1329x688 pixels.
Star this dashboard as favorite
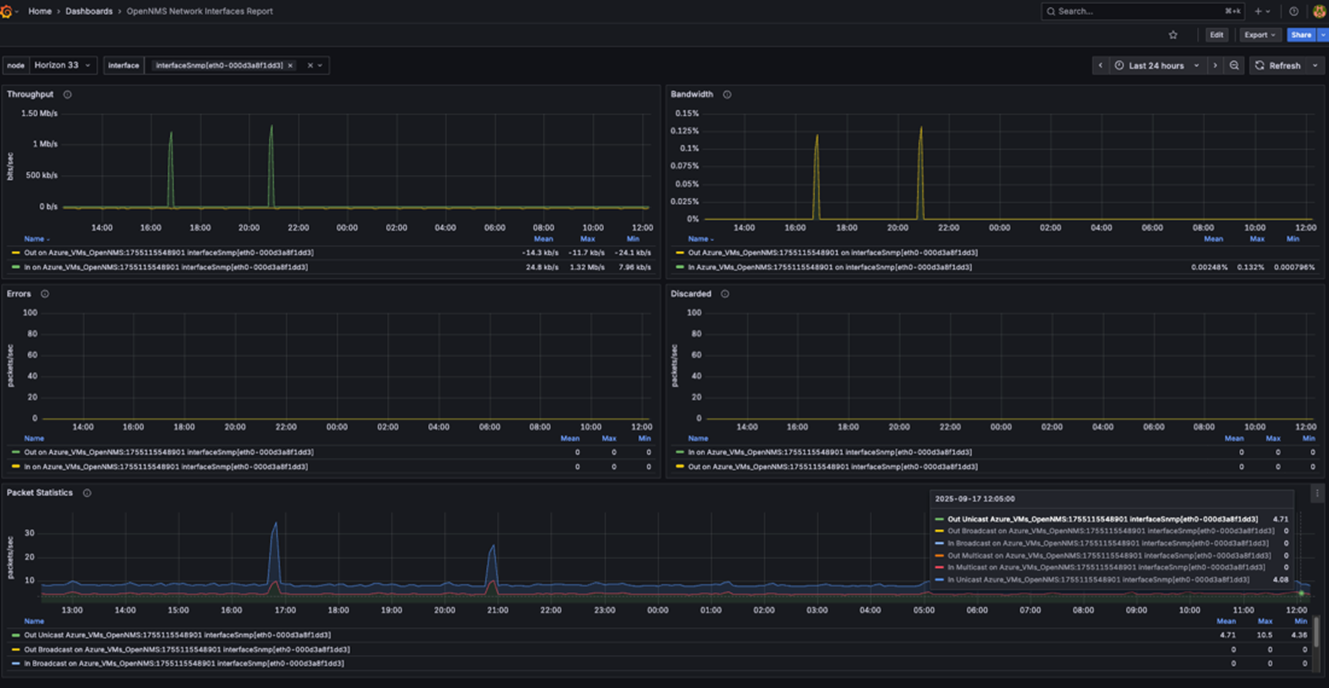(1172, 34)
